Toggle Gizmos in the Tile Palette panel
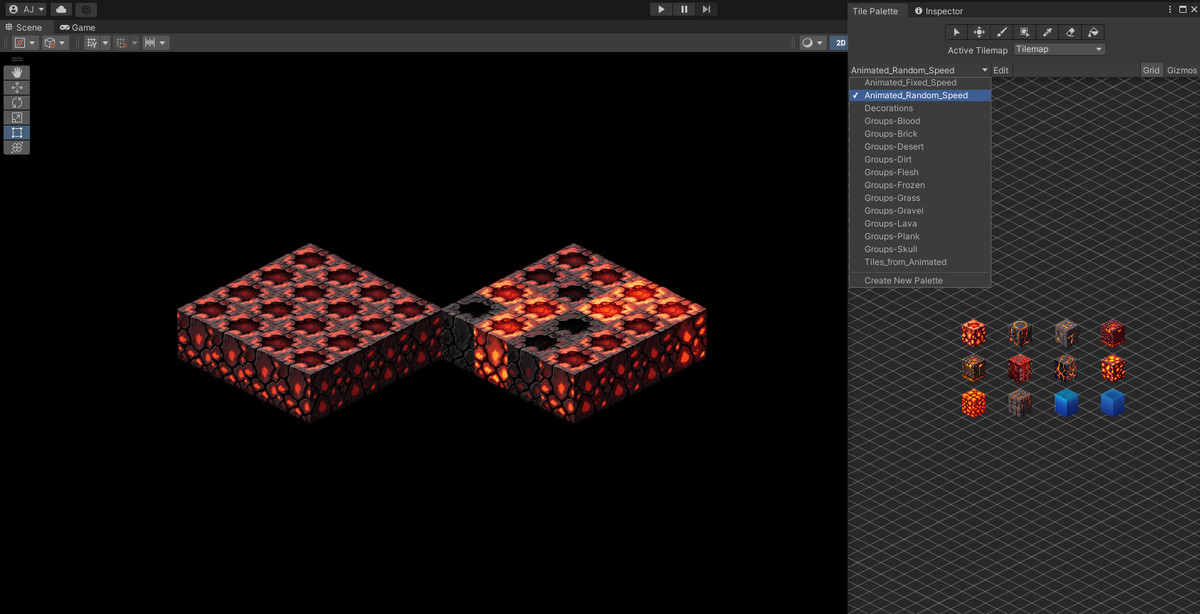Screen dimensions: 1200x614 (1181, 70)
